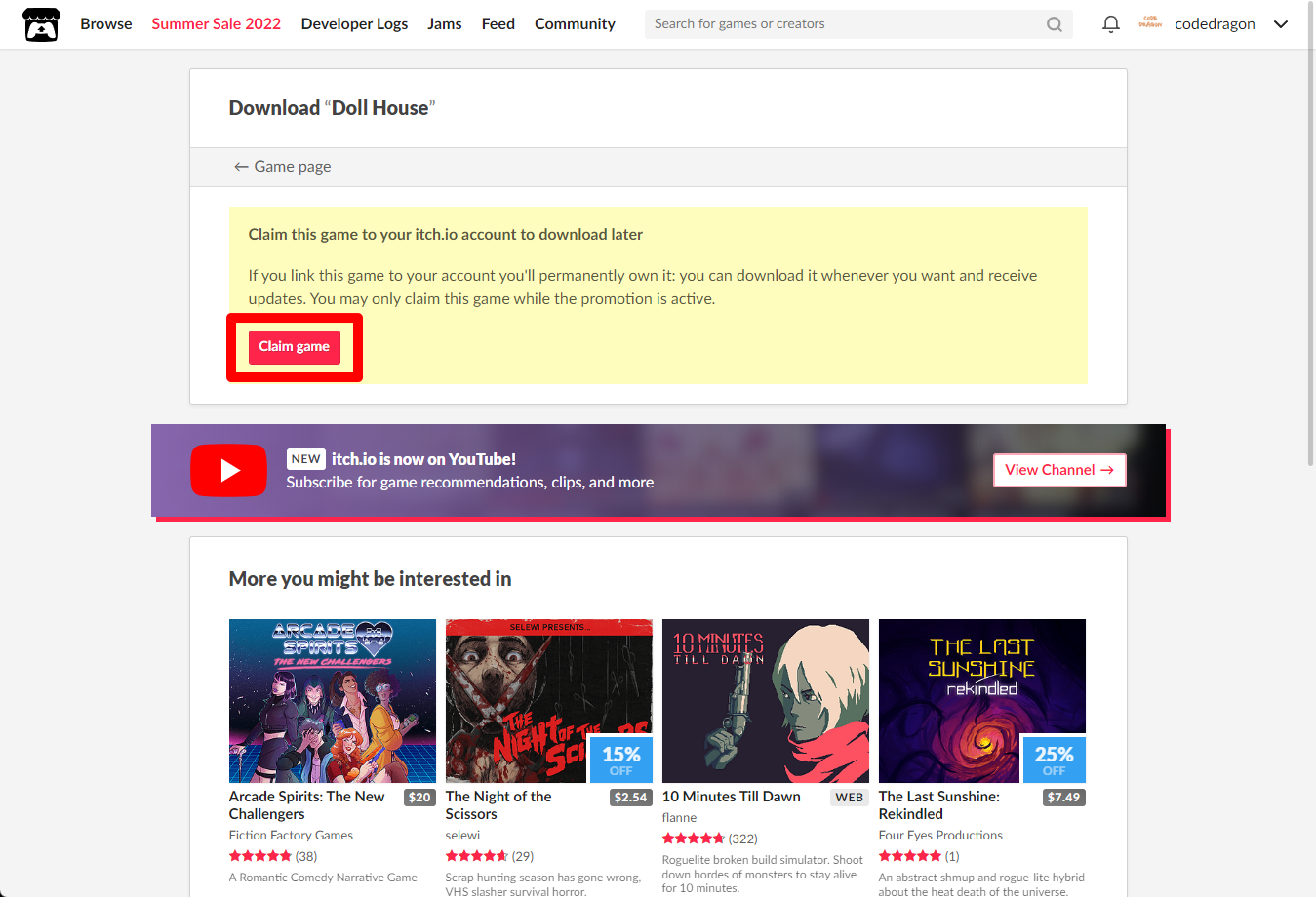Viewport: 1316px width, 897px height.
Task: Click 'A Romantic Comedy Narrative Game' description
Action: point(323,877)
